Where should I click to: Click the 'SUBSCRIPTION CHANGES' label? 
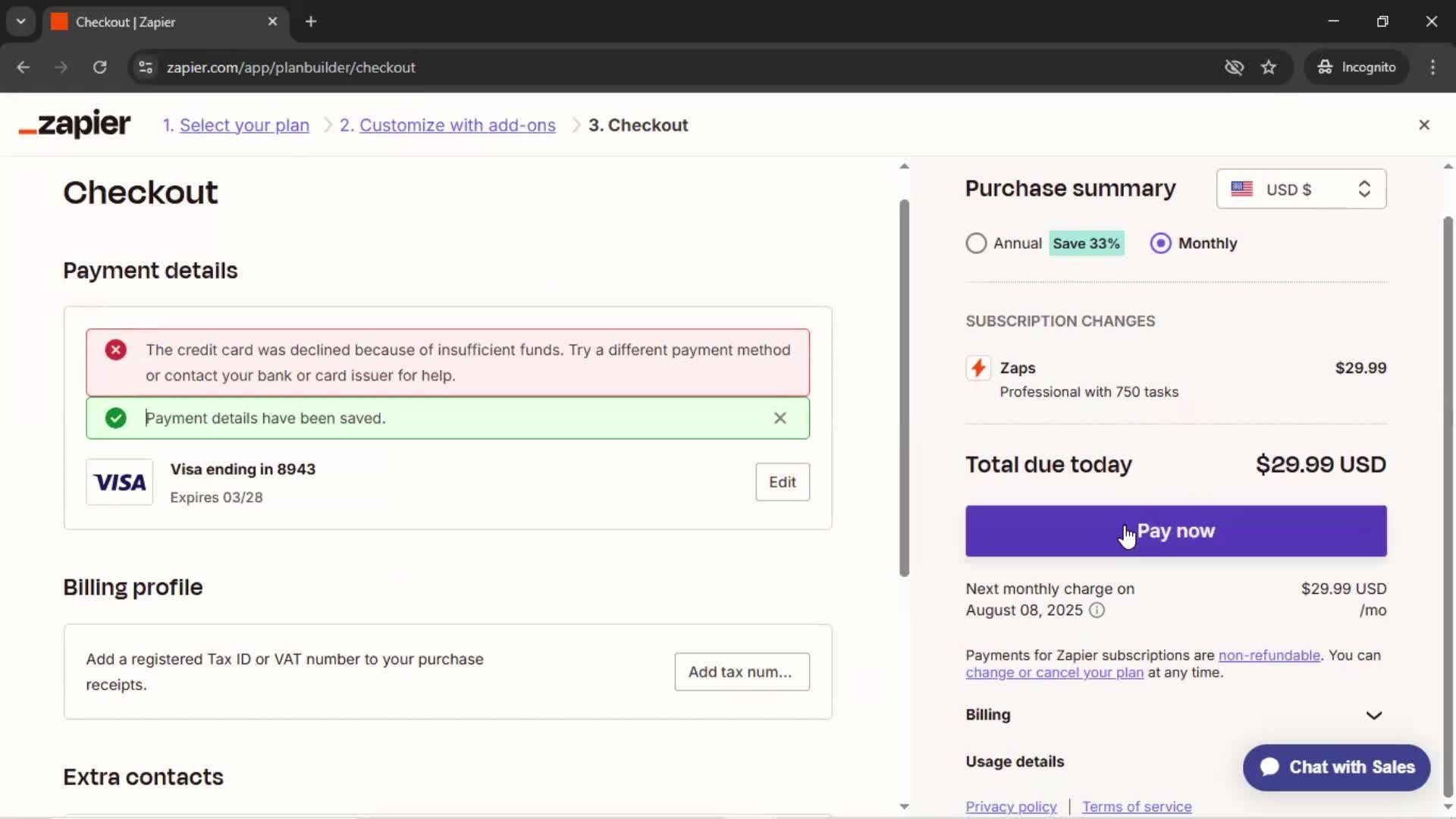(1060, 321)
